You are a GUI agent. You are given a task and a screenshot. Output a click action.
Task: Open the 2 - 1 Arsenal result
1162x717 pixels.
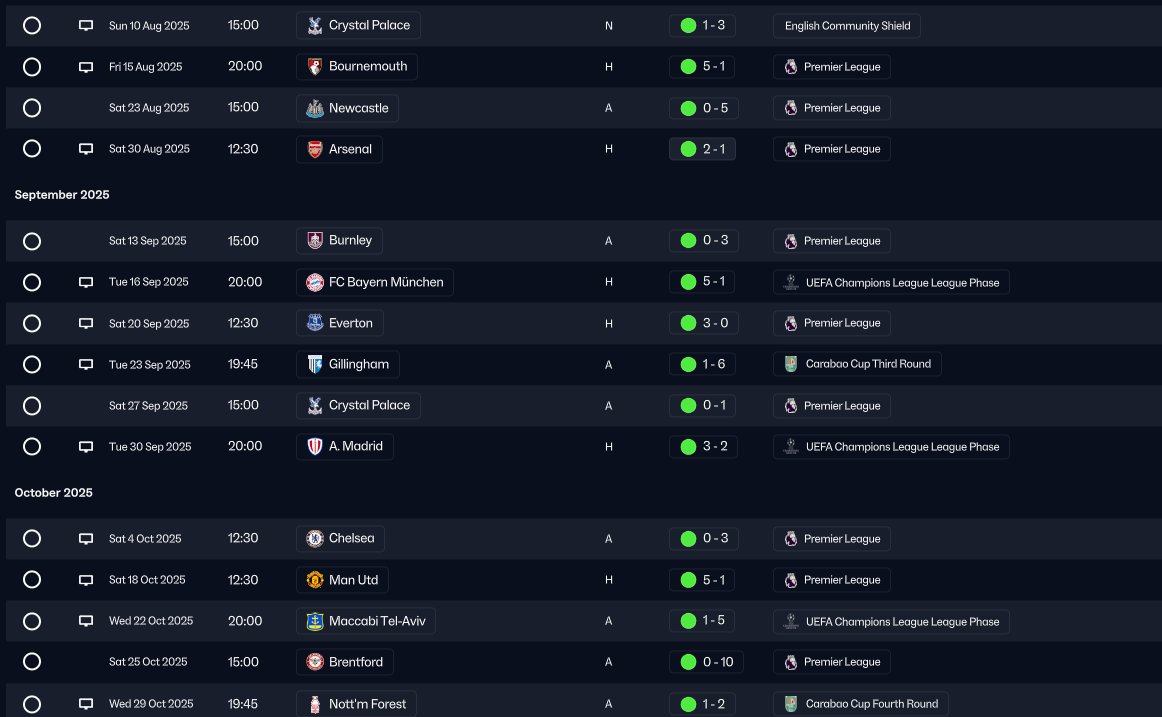[703, 149]
